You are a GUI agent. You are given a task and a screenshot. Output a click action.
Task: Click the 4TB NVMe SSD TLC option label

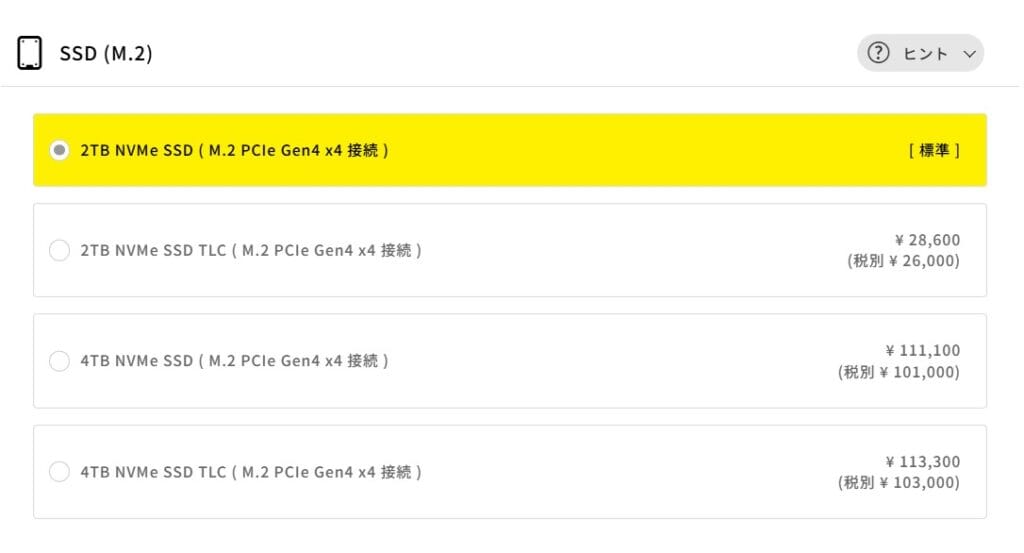pyautogui.click(x=250, y=471)
